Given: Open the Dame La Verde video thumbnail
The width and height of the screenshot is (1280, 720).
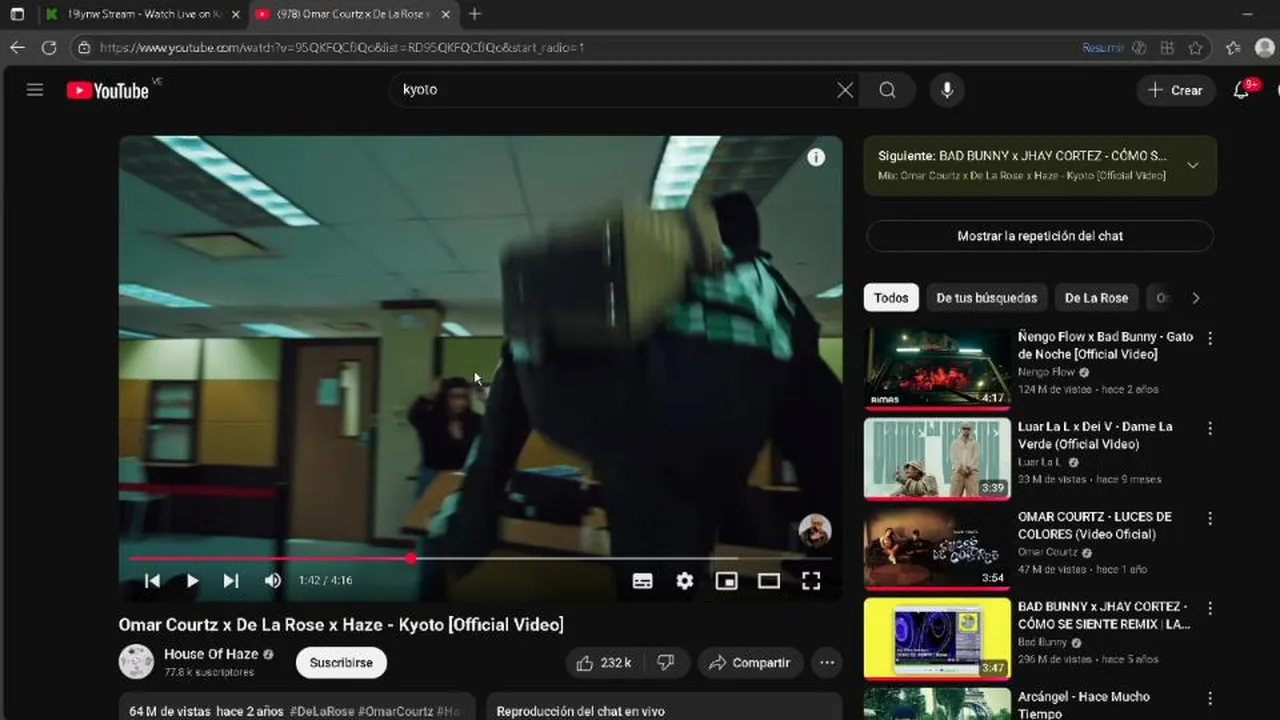Looking at the screenshot, I should click(937, 458).
